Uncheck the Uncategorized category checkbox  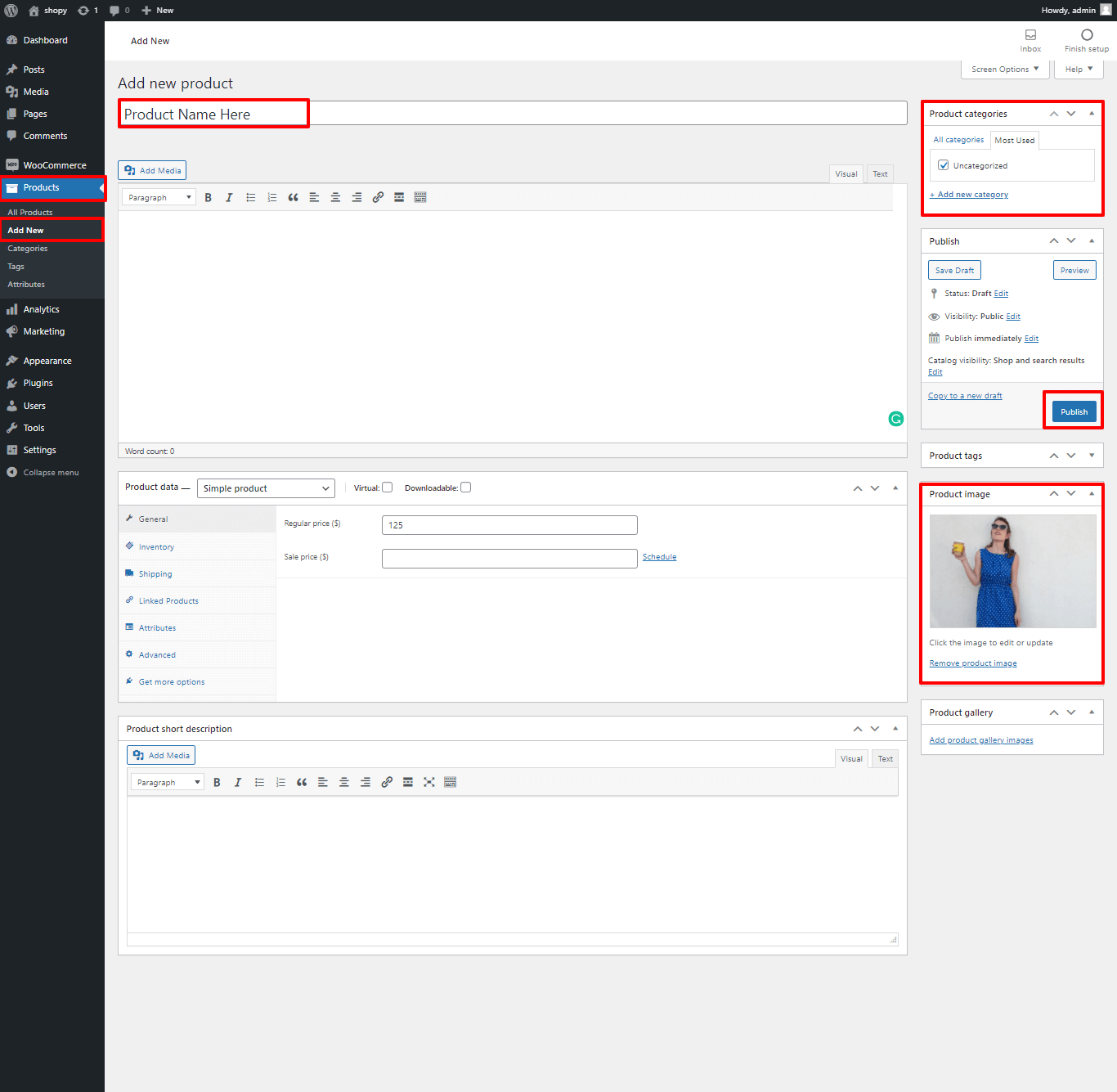(x=944, y=165)
